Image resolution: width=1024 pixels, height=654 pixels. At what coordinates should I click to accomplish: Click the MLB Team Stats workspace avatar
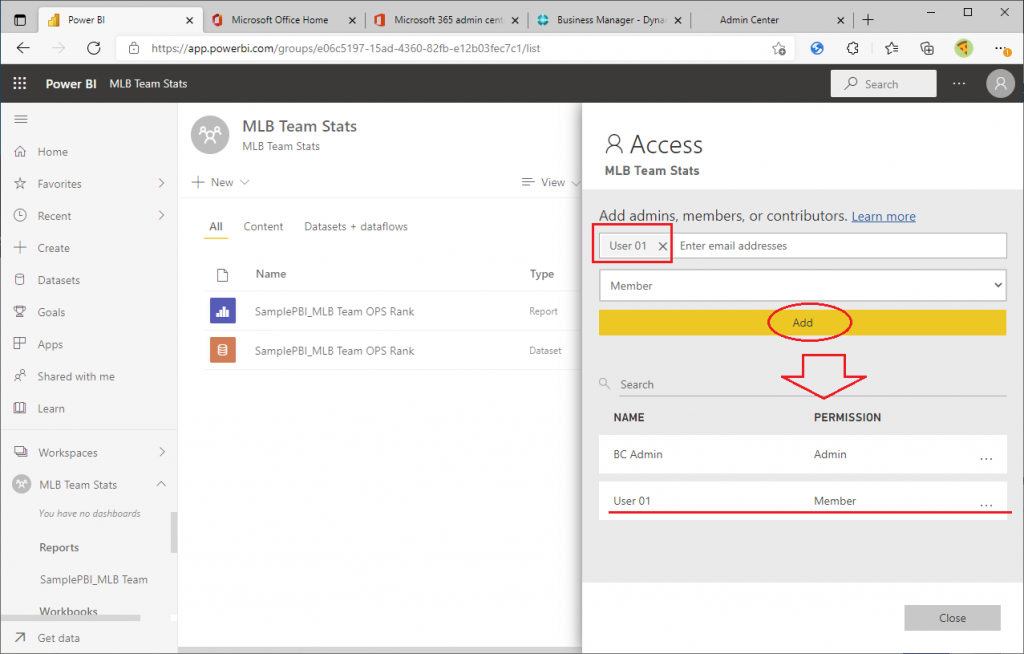(x=210, y=135)
